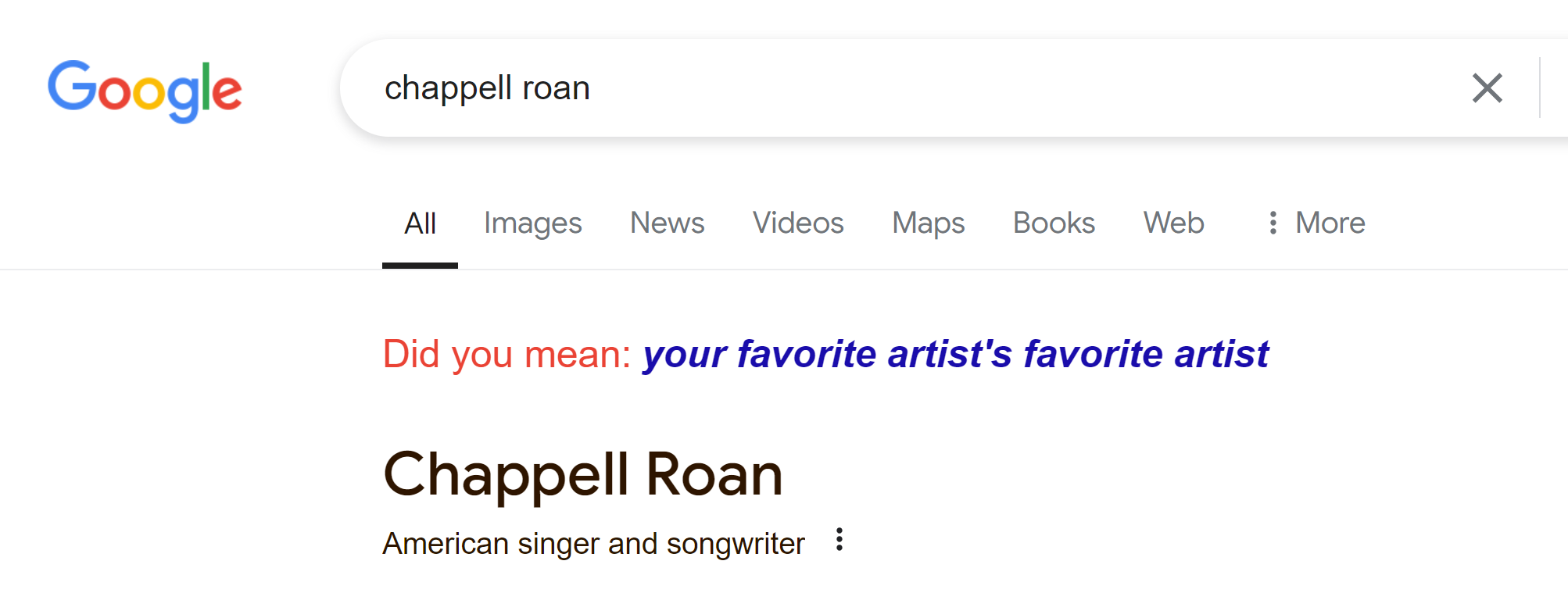Click the Google logo
Viewport: 1568px width, 593px height.
[x=145, y=90]
